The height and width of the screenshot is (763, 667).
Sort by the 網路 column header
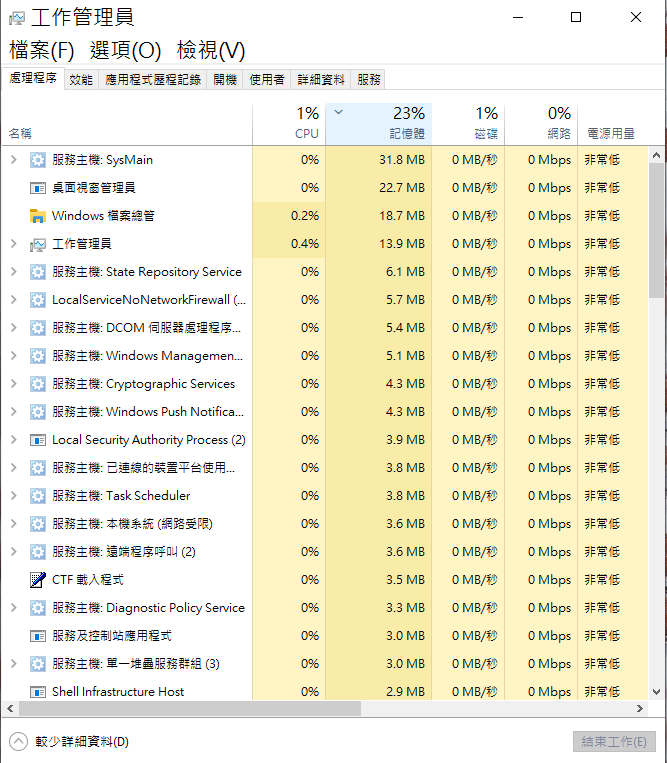point(541,124)
